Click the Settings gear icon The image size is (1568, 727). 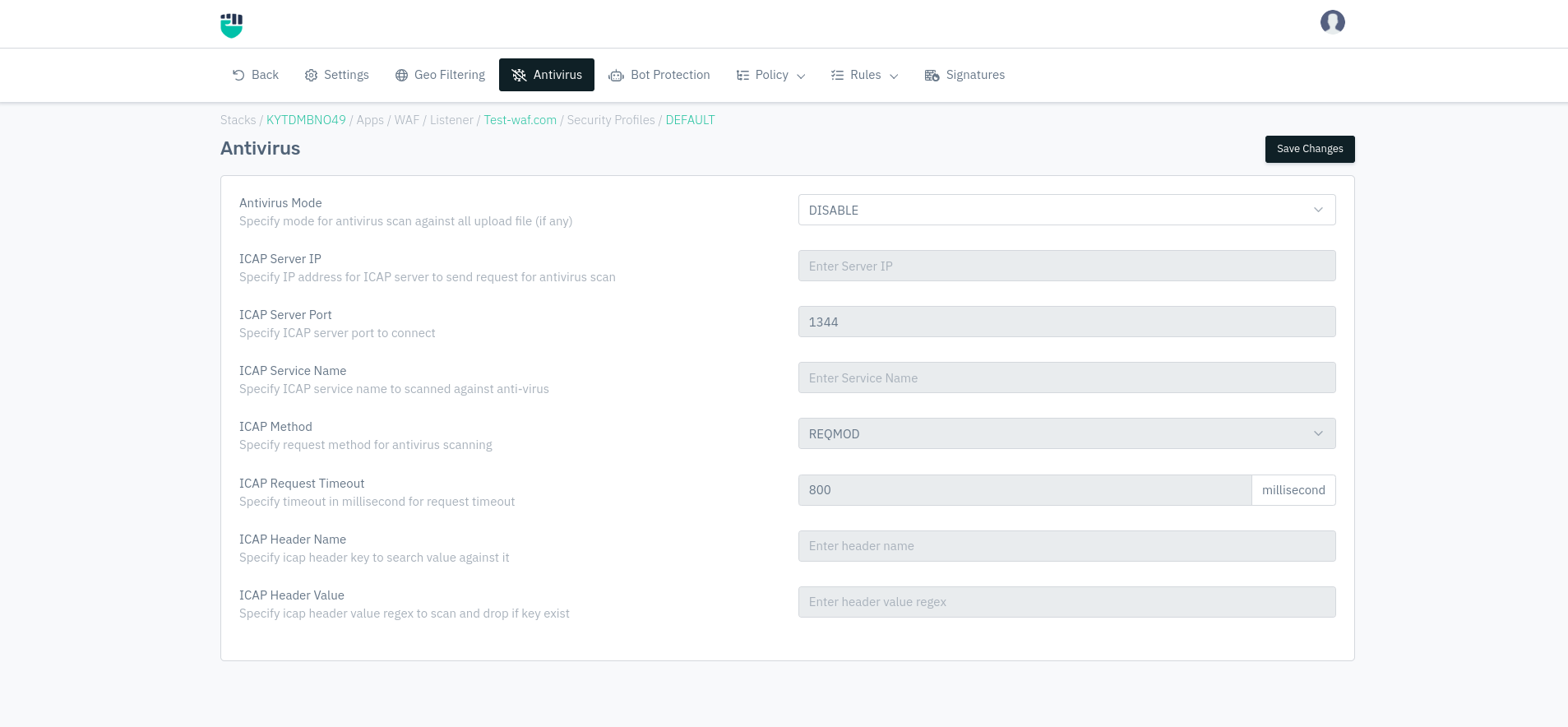click(311, 75)
